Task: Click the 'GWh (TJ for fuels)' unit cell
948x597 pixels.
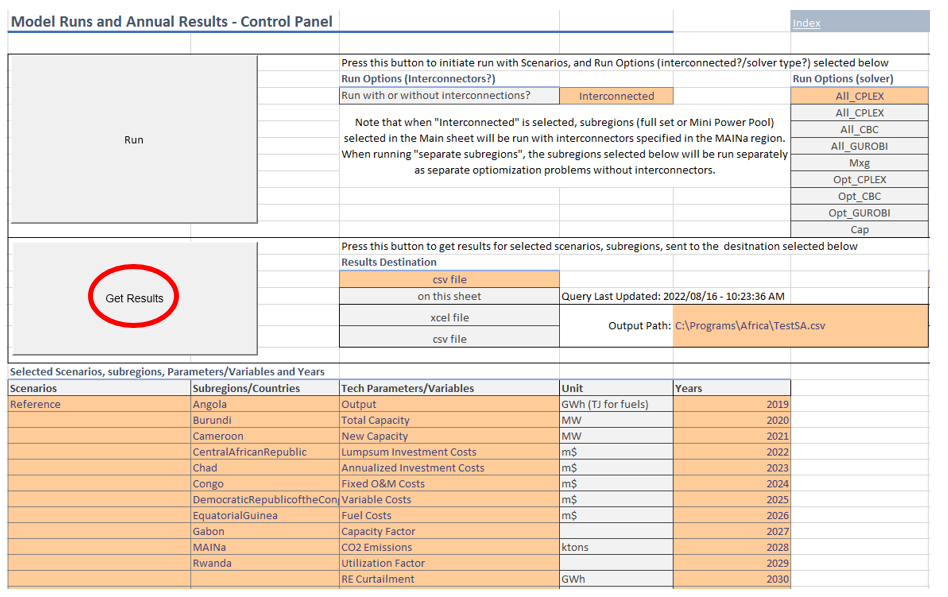Action: (616, 404)
